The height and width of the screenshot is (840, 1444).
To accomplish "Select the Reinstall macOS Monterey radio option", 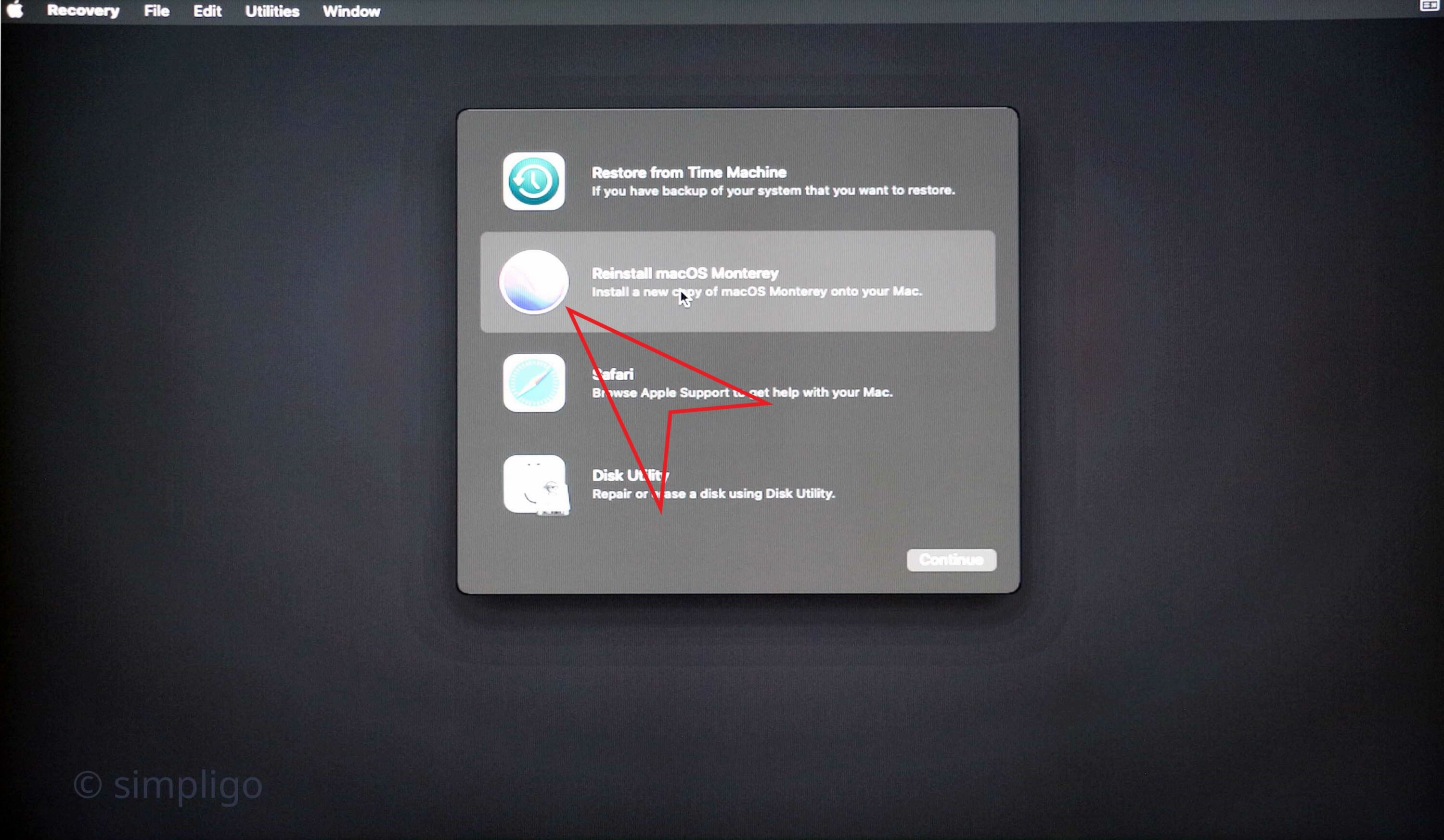I will tap(736, 282).
